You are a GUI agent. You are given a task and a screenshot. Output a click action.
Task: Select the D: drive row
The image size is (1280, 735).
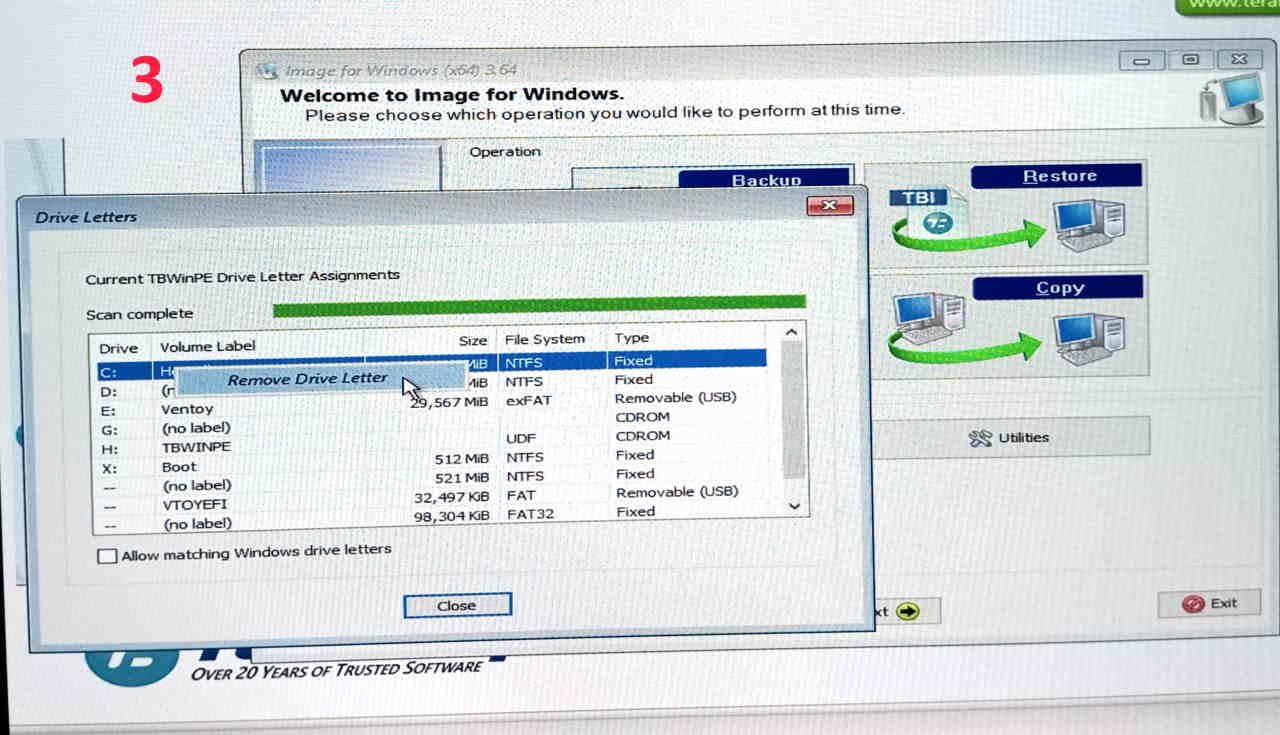pos(430,384)
